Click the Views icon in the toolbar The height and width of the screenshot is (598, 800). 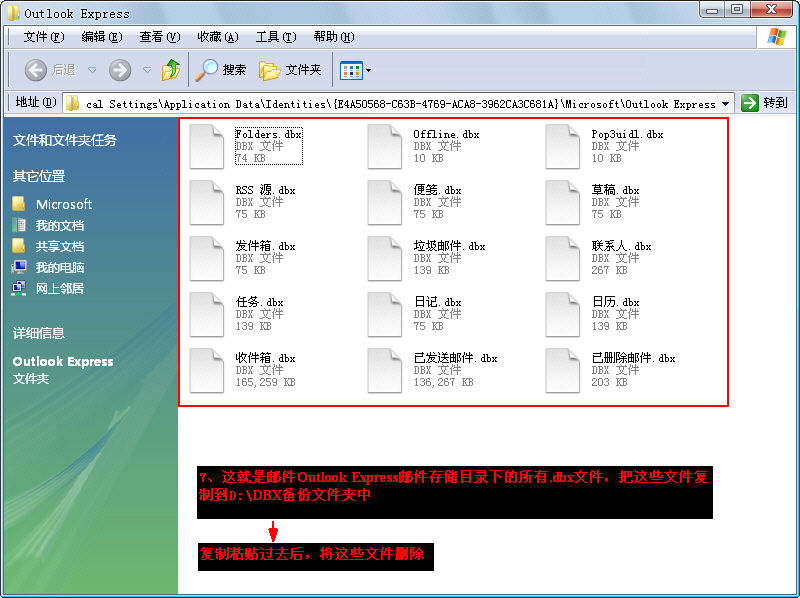coord(351,70)
